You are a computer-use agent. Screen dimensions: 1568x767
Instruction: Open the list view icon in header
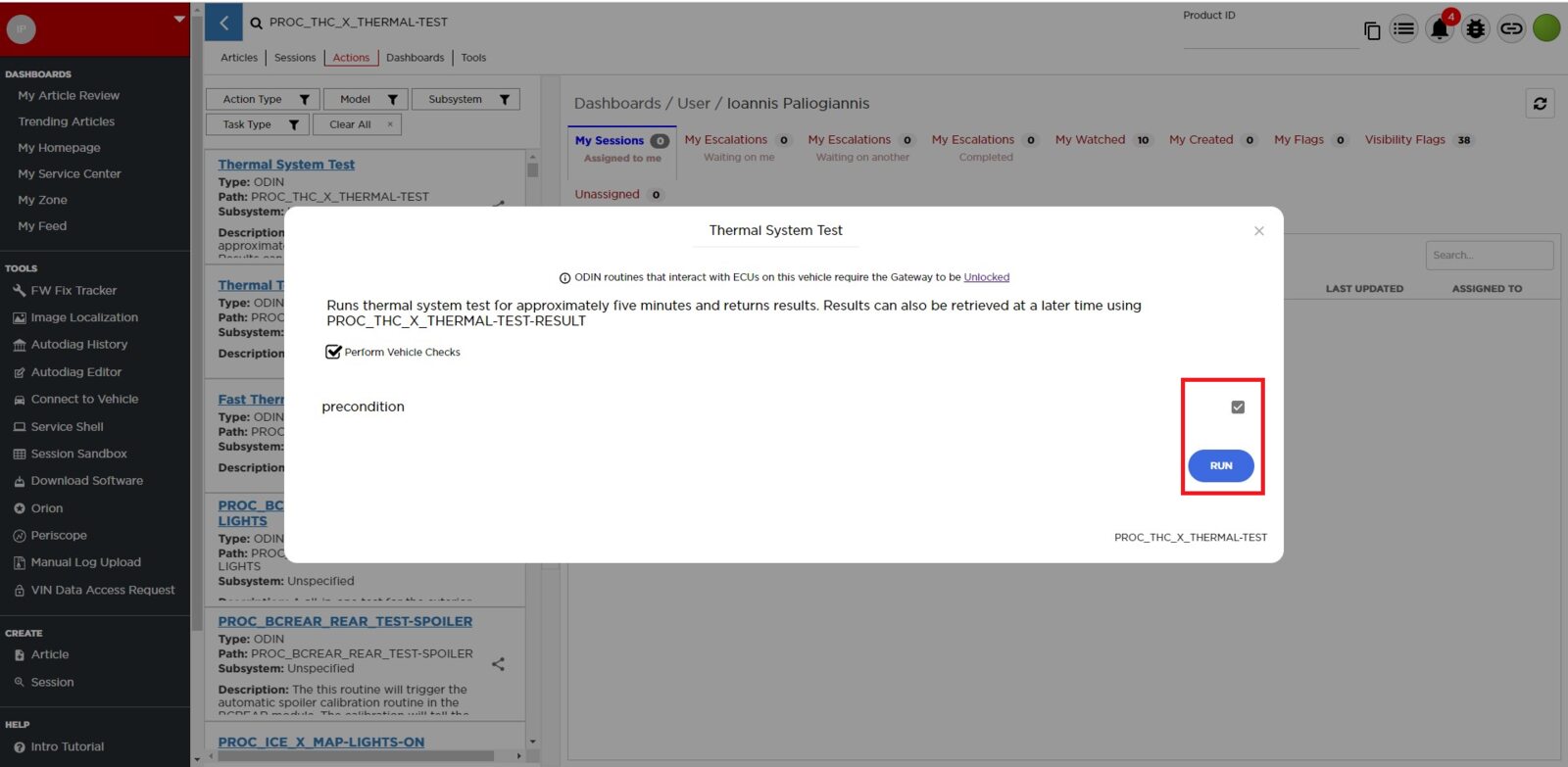click(1403, 29)
